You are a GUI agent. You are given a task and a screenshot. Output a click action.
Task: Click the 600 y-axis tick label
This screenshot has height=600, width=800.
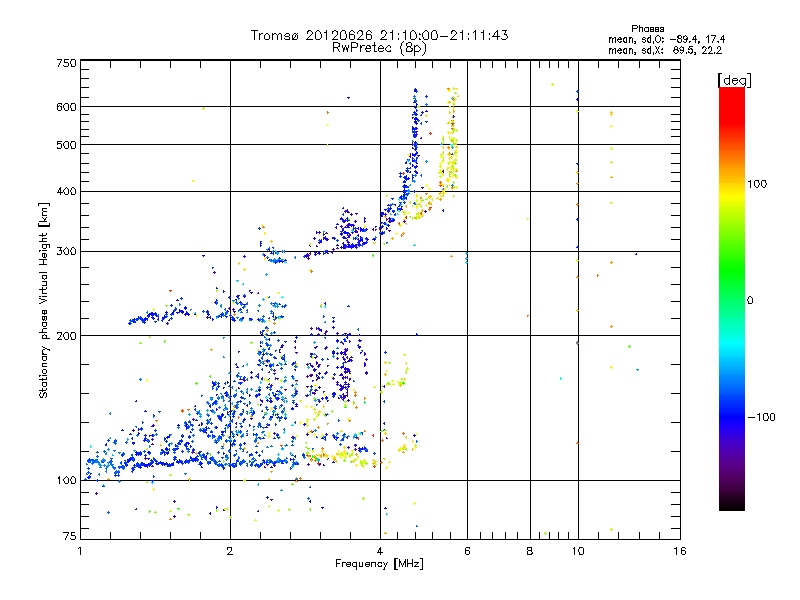pyautogui.click(x=66, y=107)
